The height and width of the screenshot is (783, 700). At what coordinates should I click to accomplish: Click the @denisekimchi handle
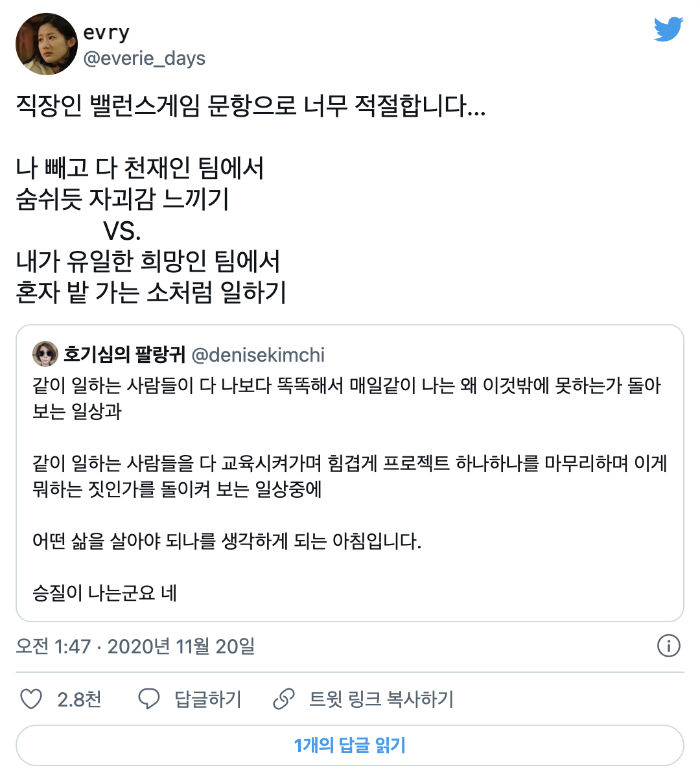tap(258, 355)
